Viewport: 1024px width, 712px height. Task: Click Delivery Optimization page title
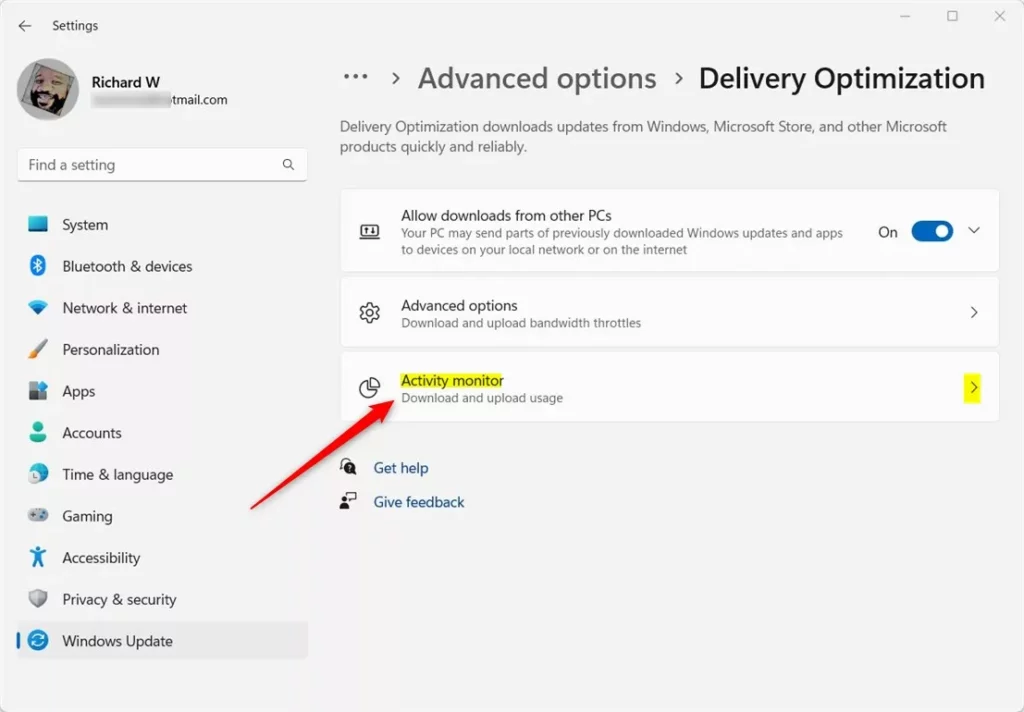point(842,78)
